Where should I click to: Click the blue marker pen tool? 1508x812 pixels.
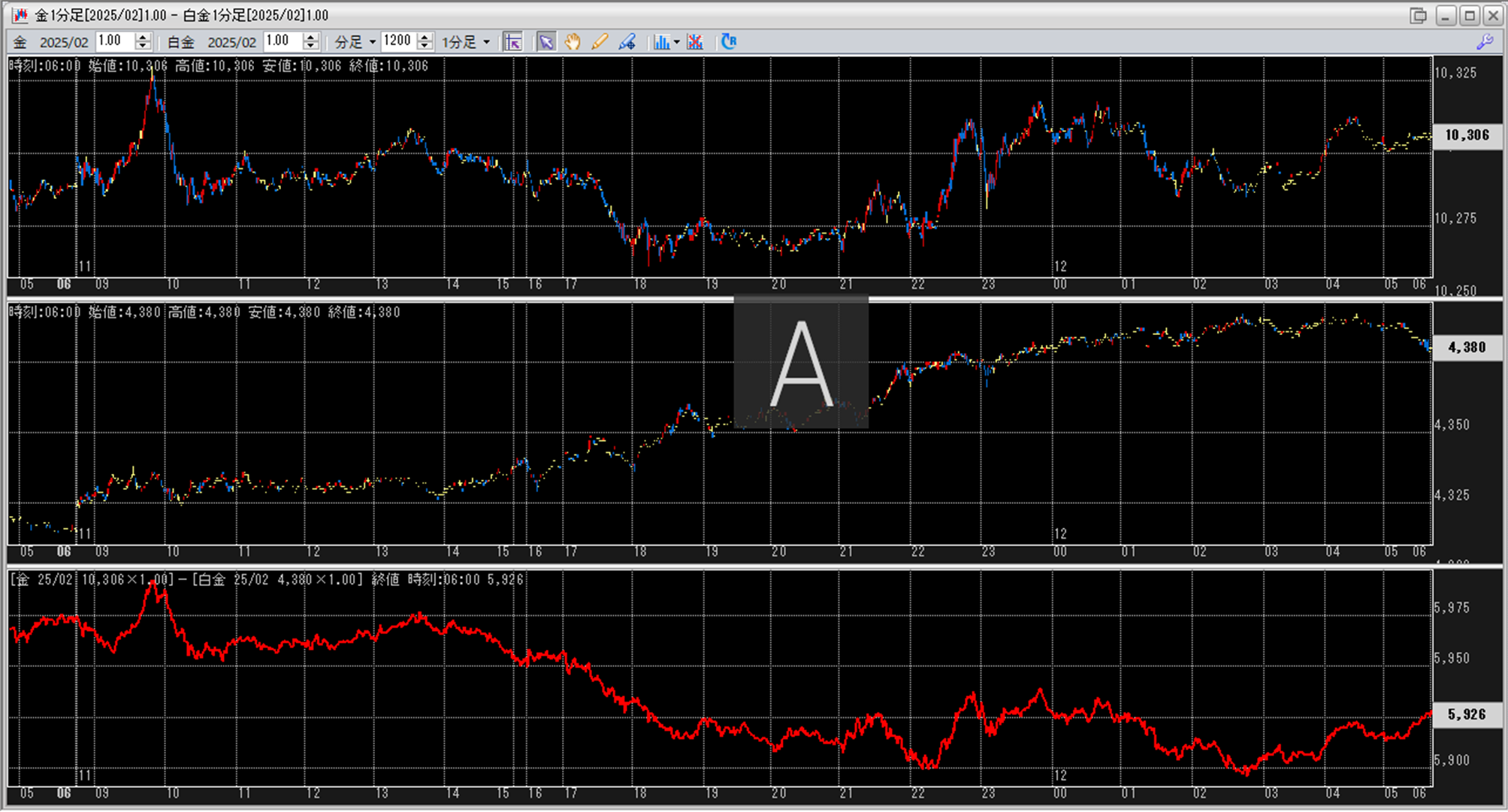pyautogui.click(x=627, y=42)
